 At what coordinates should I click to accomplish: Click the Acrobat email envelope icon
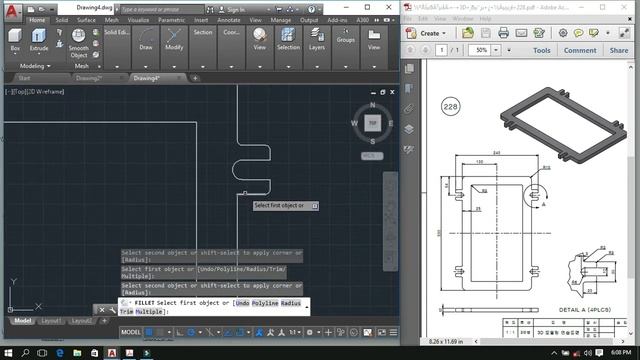click(x=521, y=33)
